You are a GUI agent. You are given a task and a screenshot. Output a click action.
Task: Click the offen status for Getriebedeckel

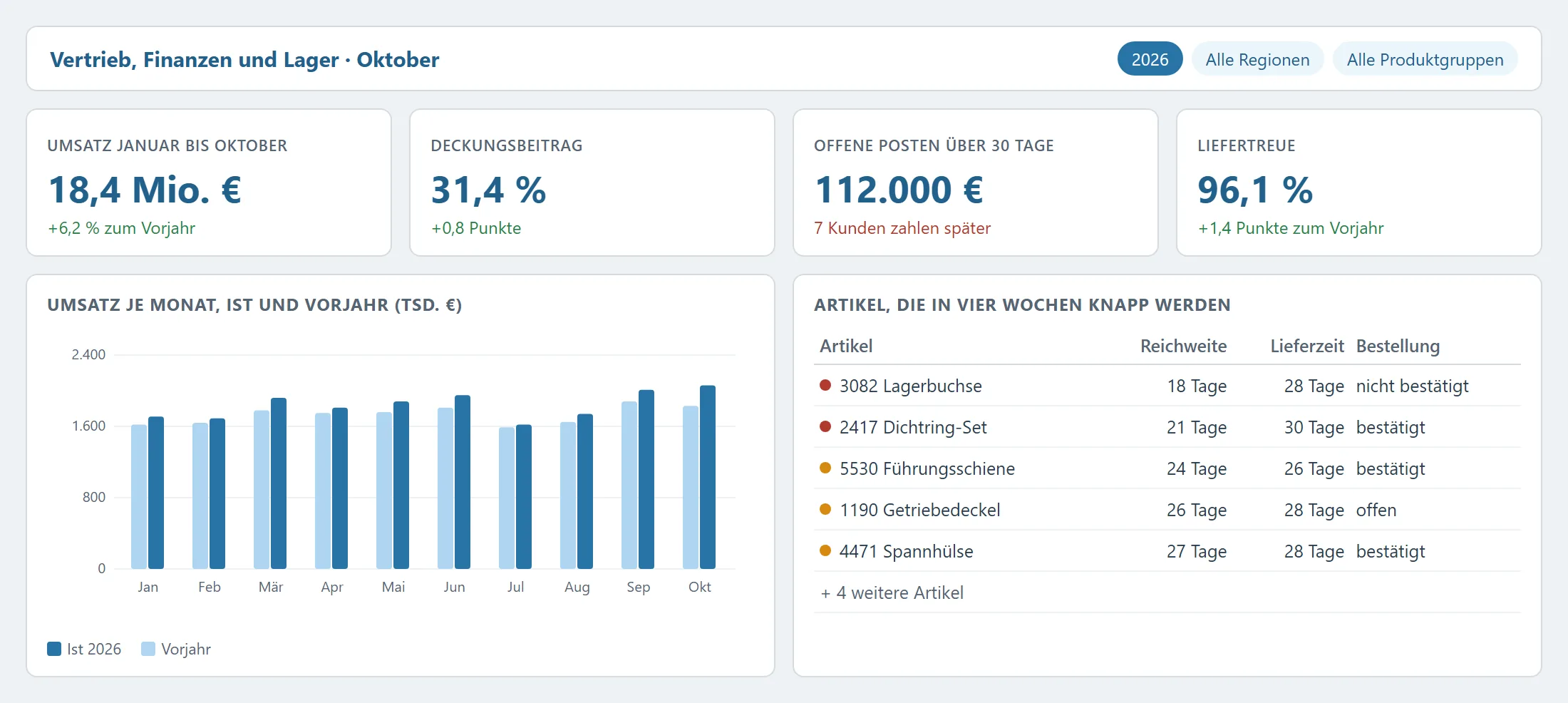click(1376, 510)
